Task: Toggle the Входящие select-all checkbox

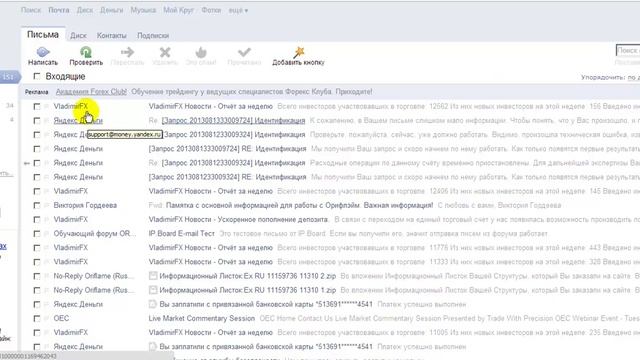Action: coord(37,76)
